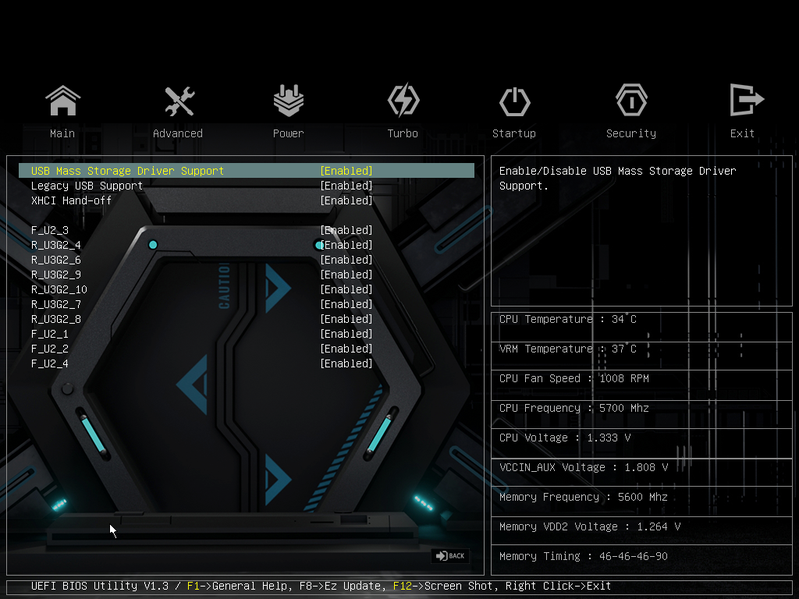Click the Main home icon
The width and height of the screenshot is (799, 599).
coord(63,100)
